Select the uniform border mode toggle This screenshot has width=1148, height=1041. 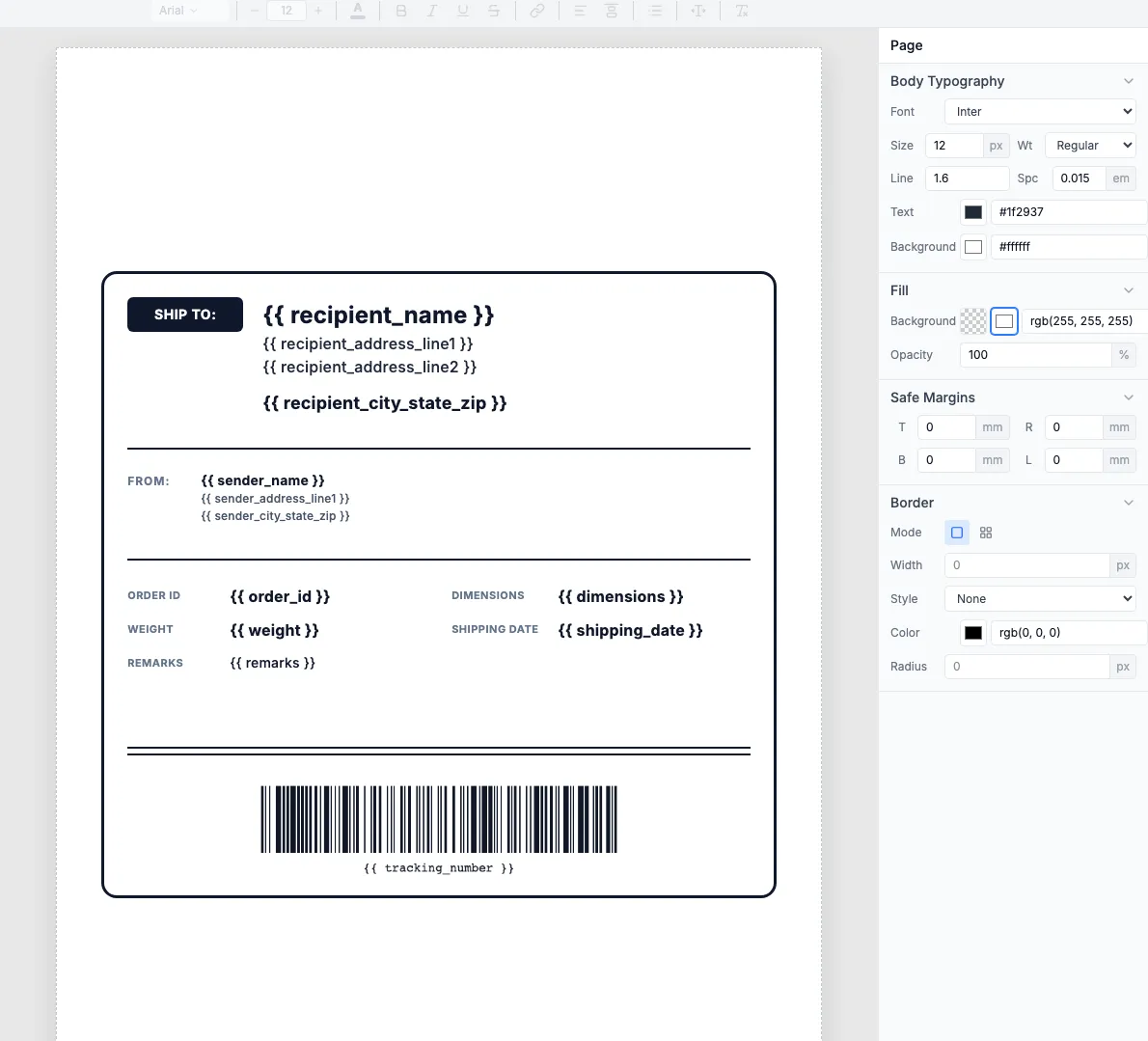(x=956, y=532)
